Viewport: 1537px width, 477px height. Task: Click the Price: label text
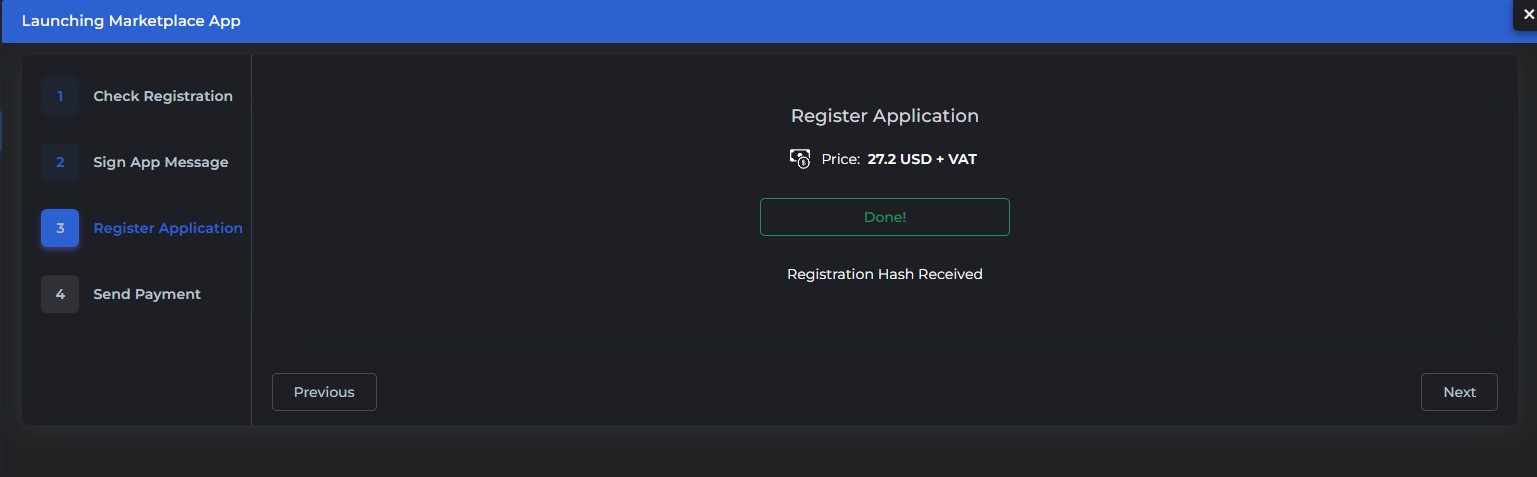(x=841, y=159)
